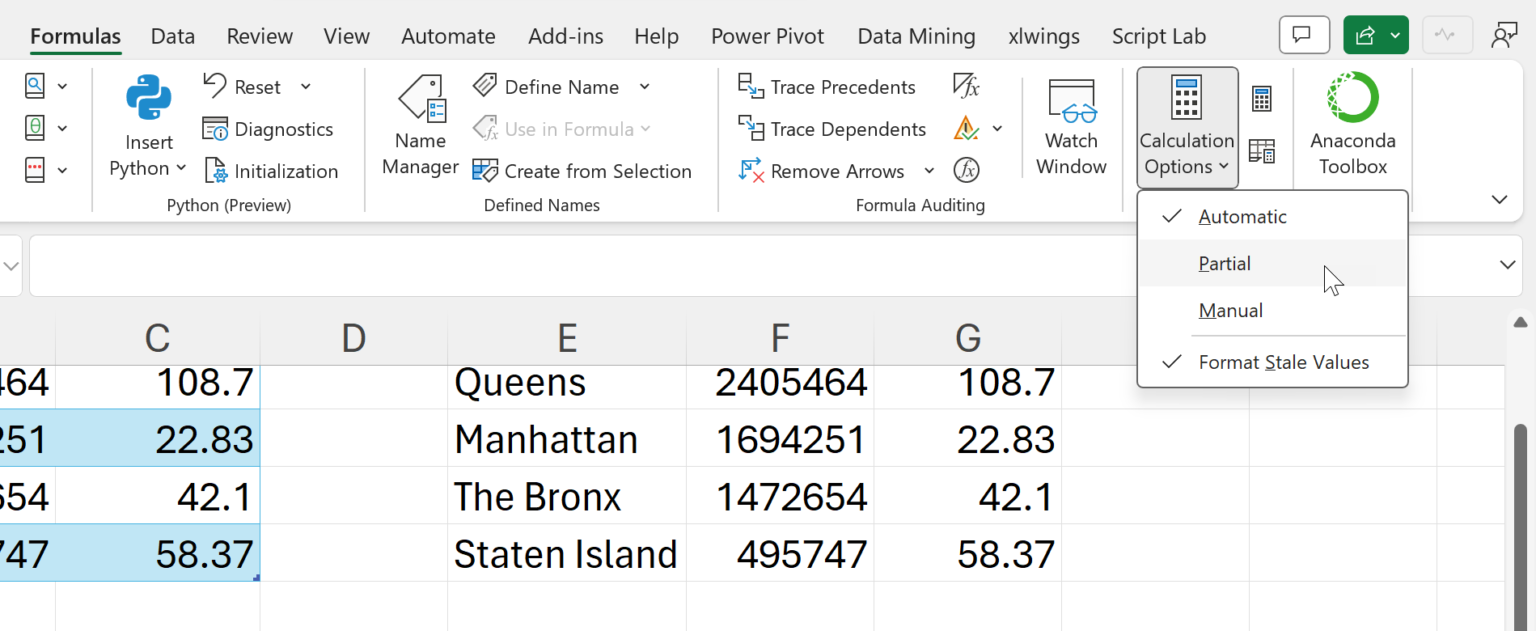Open the Error Checking dropdown arrow
Screen dimensions: 1536x631
coord(997,129)
